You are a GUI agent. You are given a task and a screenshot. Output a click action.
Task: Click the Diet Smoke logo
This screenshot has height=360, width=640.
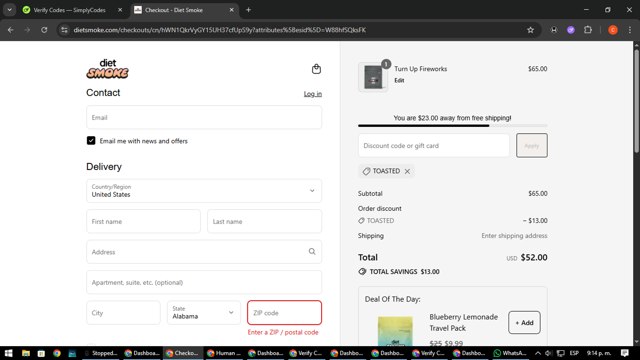click(108, 69)
